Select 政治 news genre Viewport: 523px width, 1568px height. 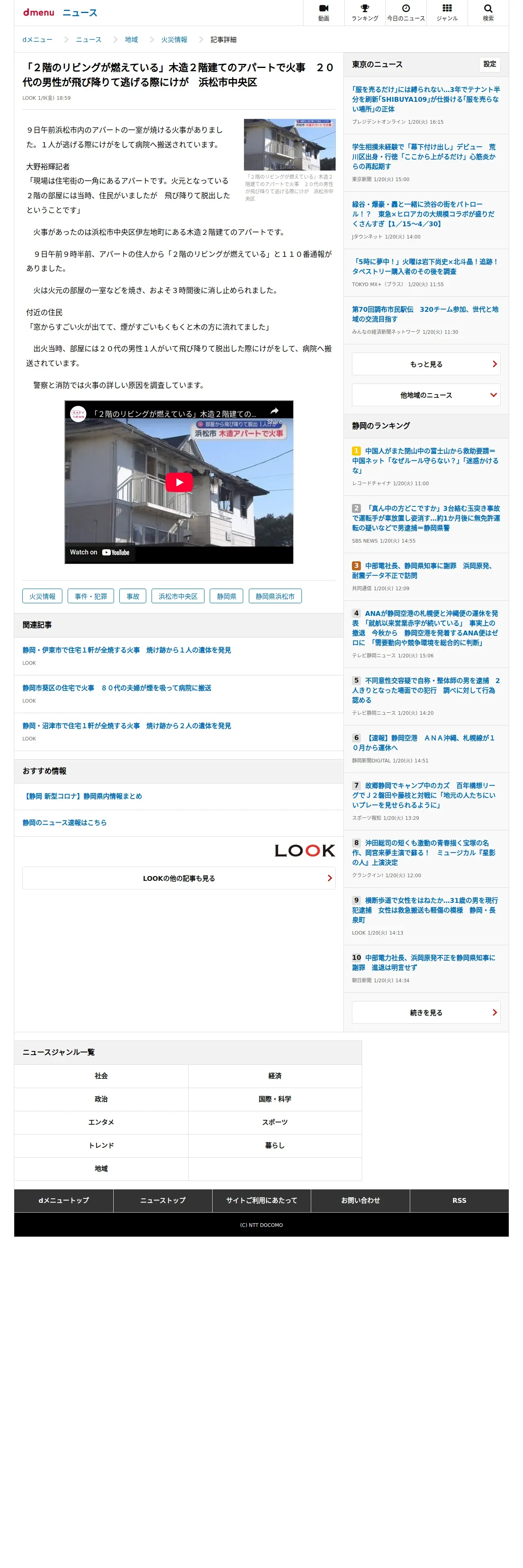tap(101, 1099)
